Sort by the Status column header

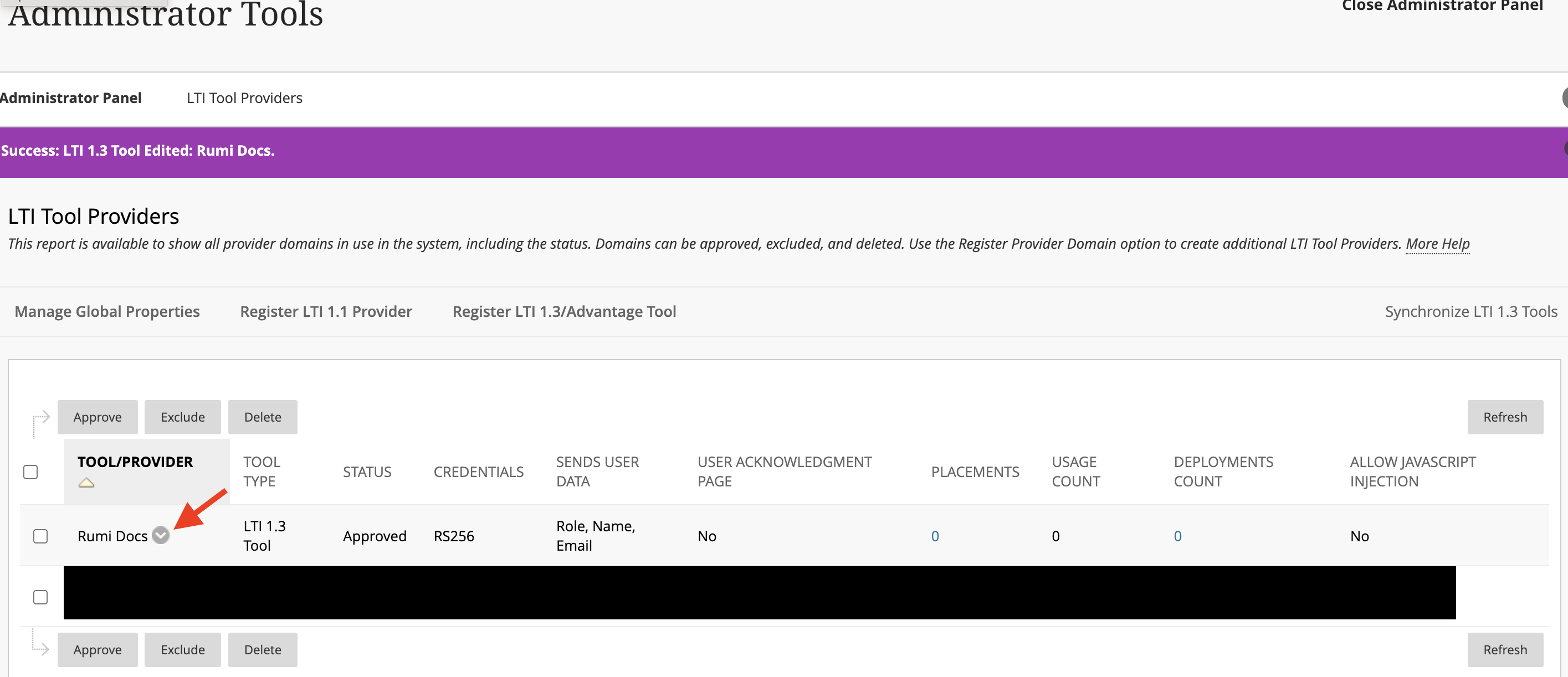point(367,472)
